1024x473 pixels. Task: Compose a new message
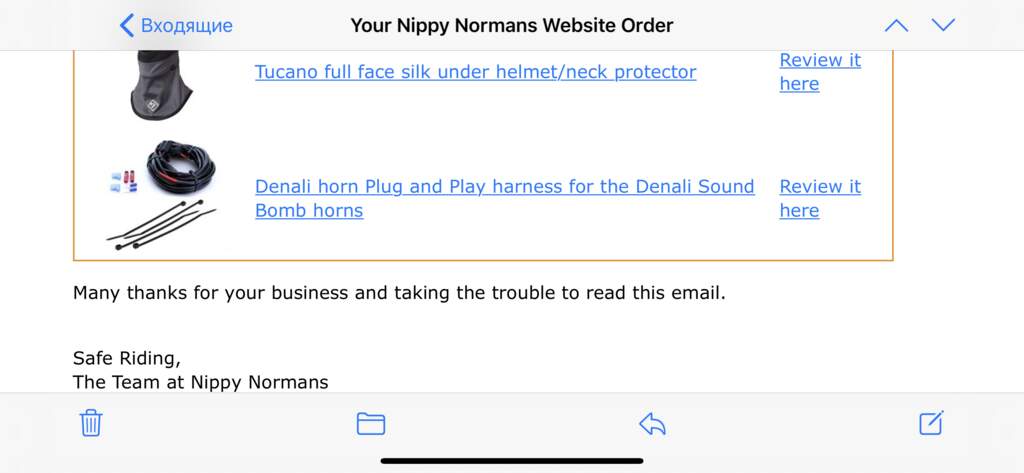[x=931, y=423]
